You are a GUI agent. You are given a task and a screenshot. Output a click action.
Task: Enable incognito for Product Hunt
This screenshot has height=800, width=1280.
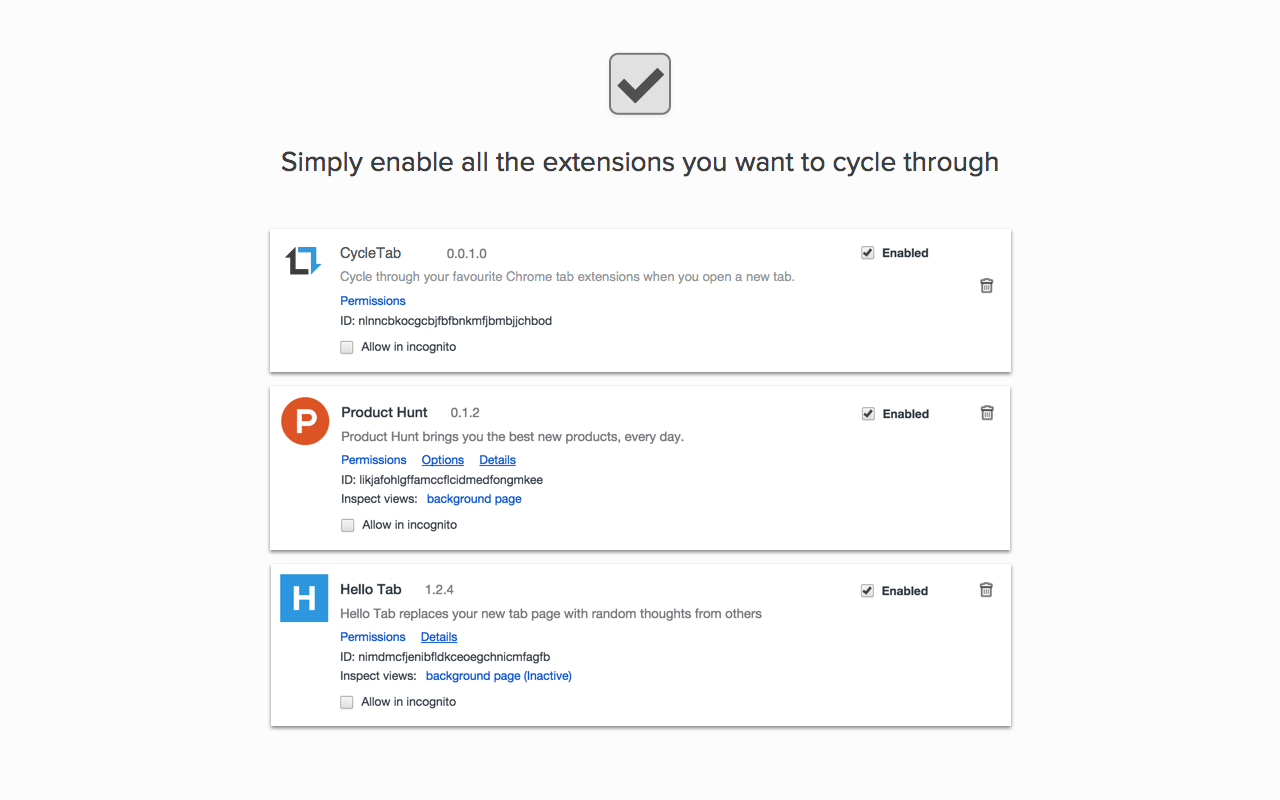click(x=348, y=525)
